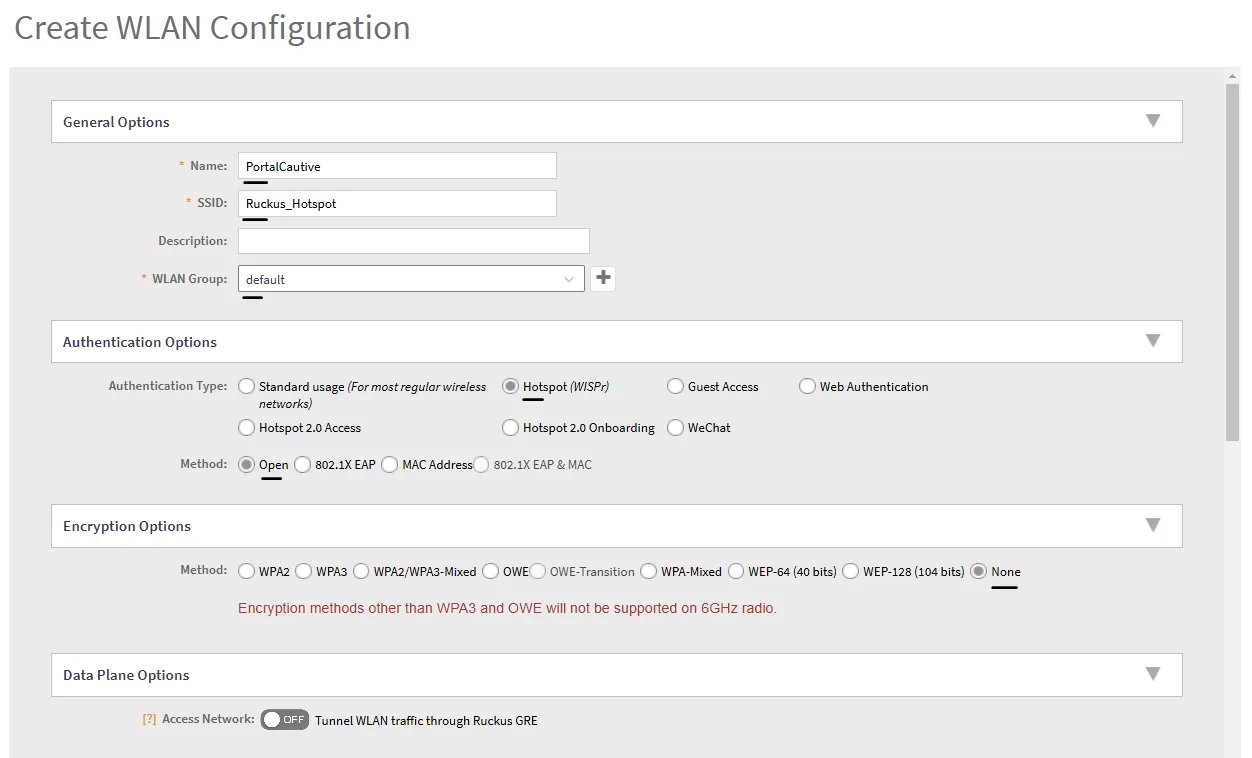Choose Guest Access authentication type

tap(676, 387)
